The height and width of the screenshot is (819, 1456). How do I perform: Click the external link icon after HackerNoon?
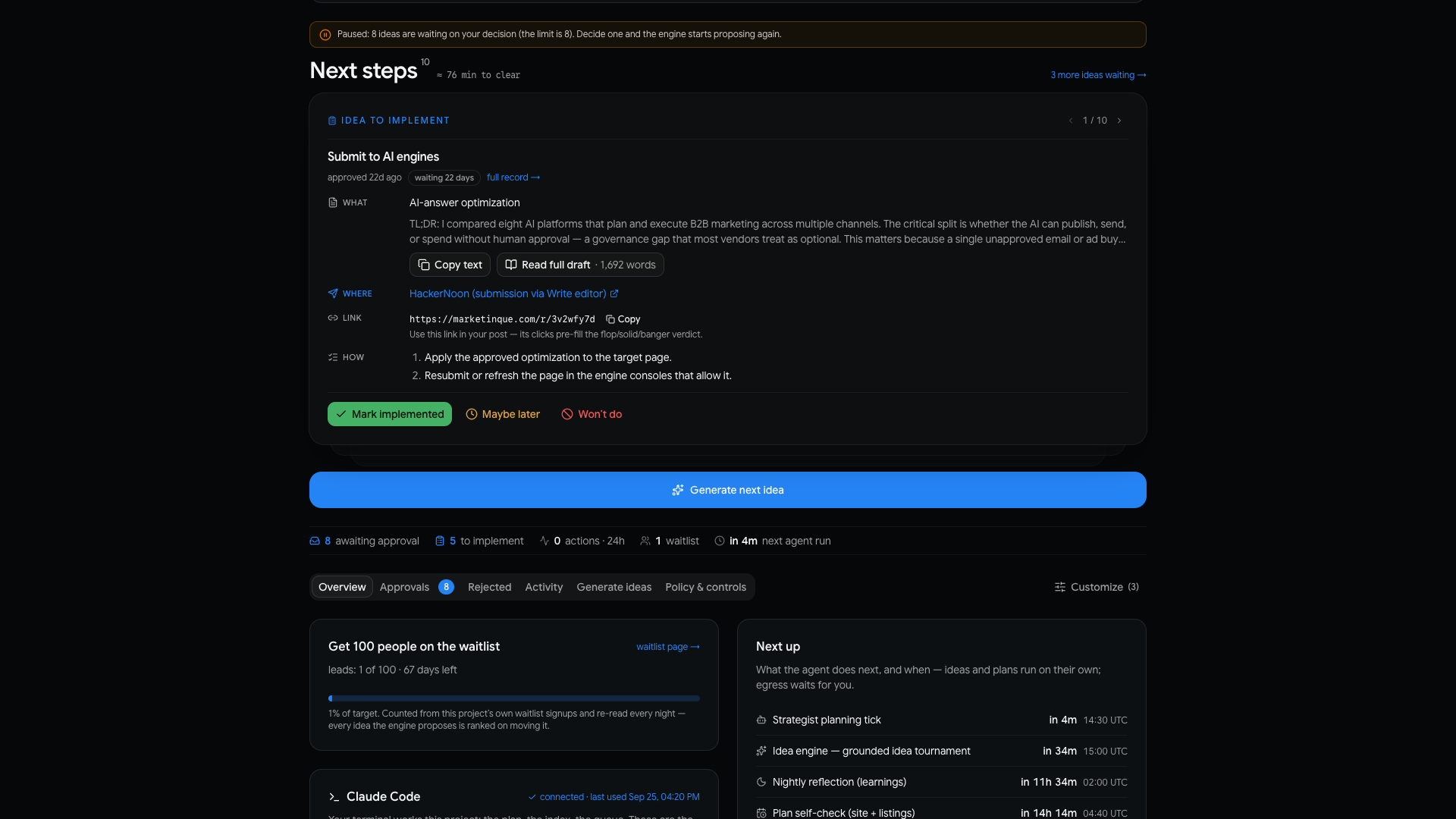coord(614,293)
